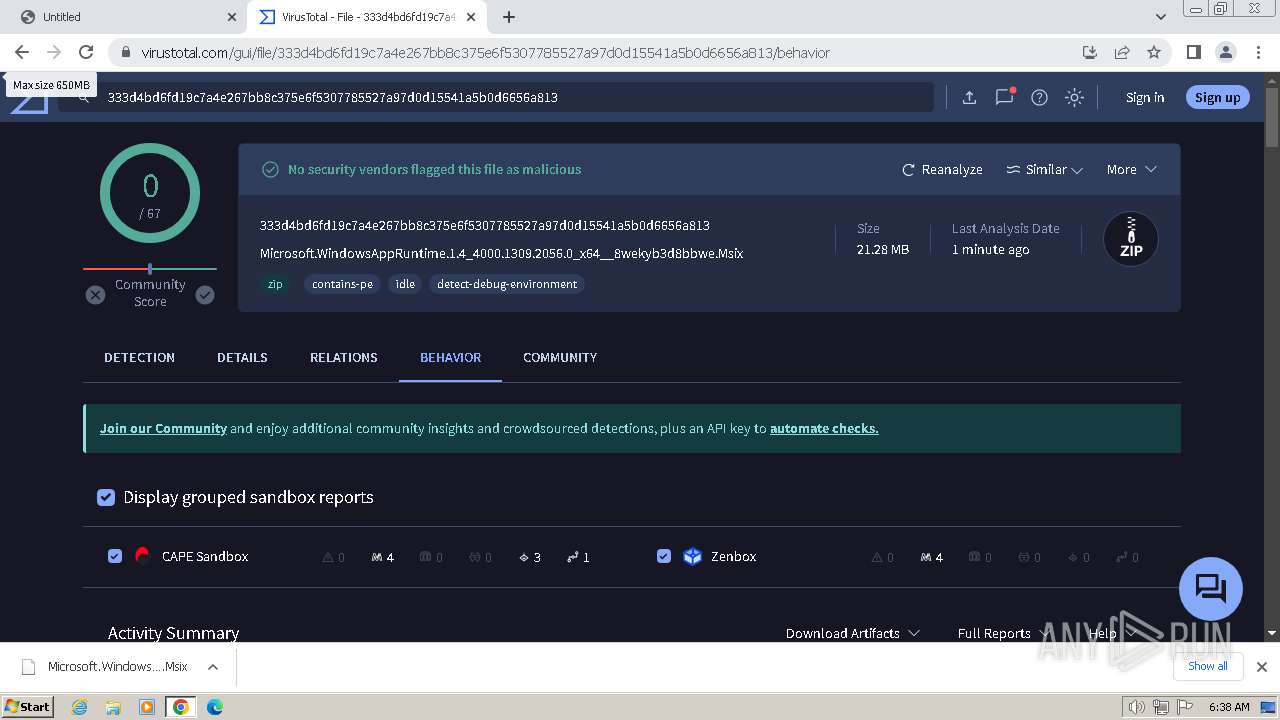Select the BEHAVIOR tab
Image resolution: width=1280 pixels, height=720 pixels.
[x=451, y=358]
